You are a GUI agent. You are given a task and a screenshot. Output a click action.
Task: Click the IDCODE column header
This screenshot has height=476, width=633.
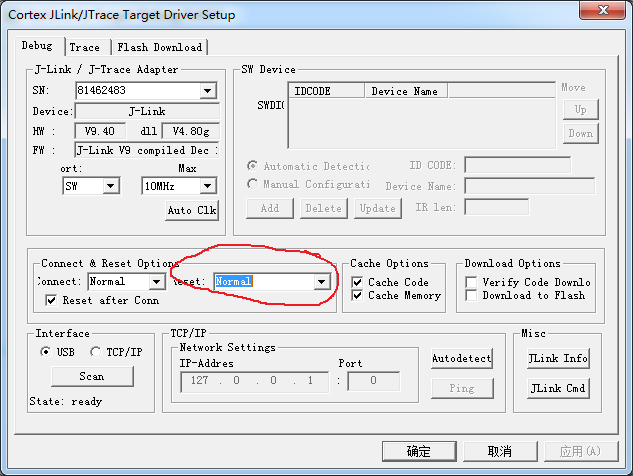coord(326,91)
